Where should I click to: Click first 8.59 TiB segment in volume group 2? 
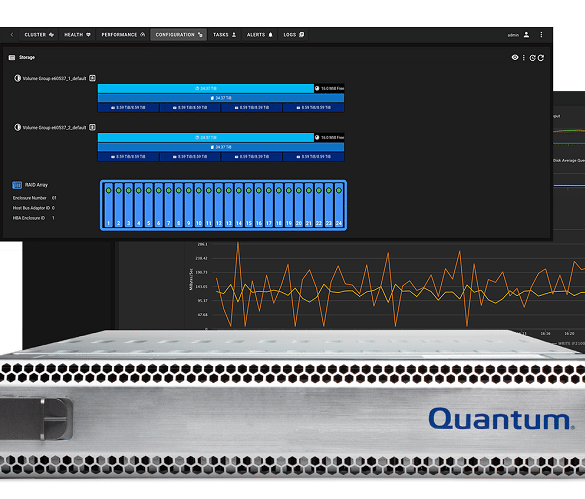[128, 157]
